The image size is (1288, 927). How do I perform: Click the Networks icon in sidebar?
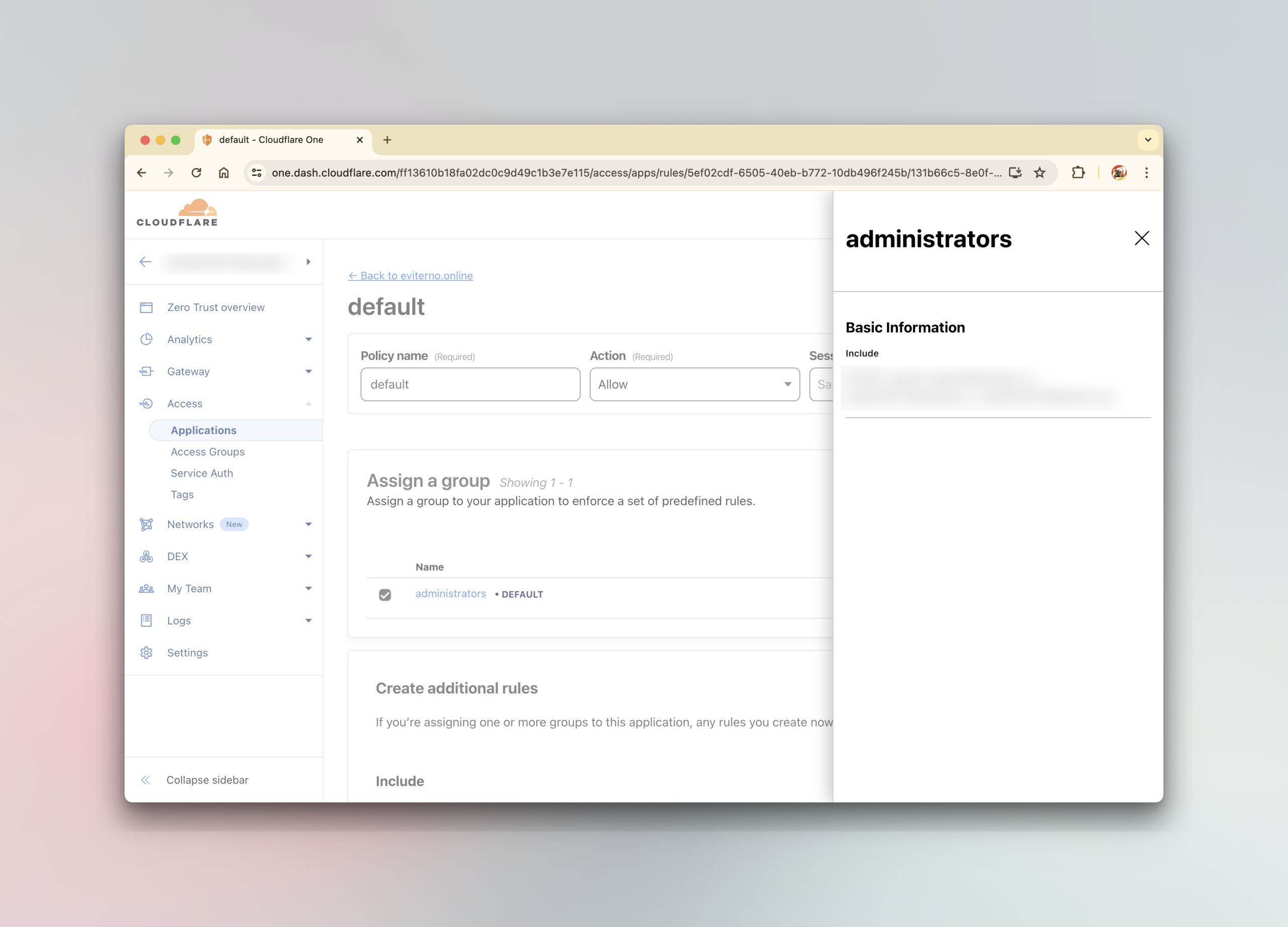pyautogui.click(x=146, y=524)
